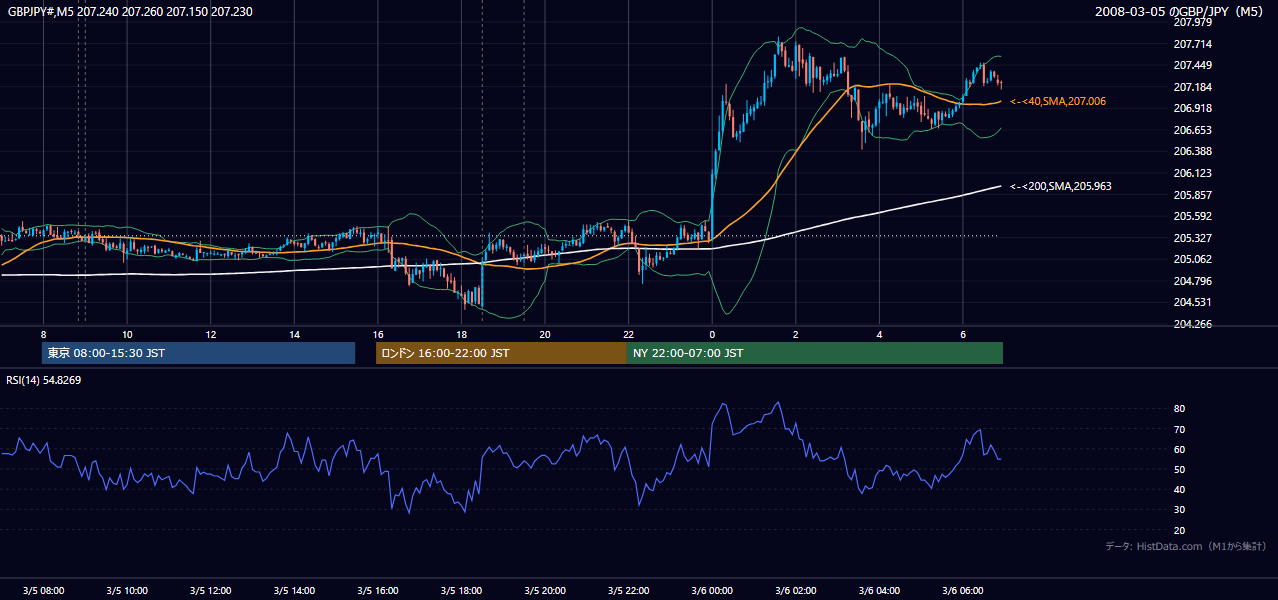Viewport: 1278px width, 600px height.
Task: Click the price-chart hour label 22
Action: [628, 335]
